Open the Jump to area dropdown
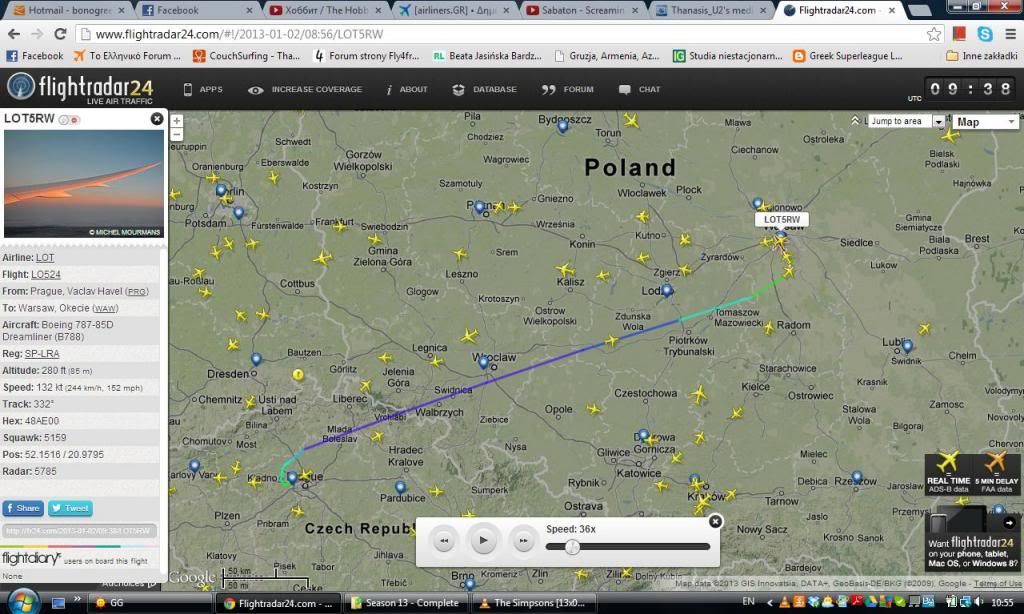 click(906, 121)
